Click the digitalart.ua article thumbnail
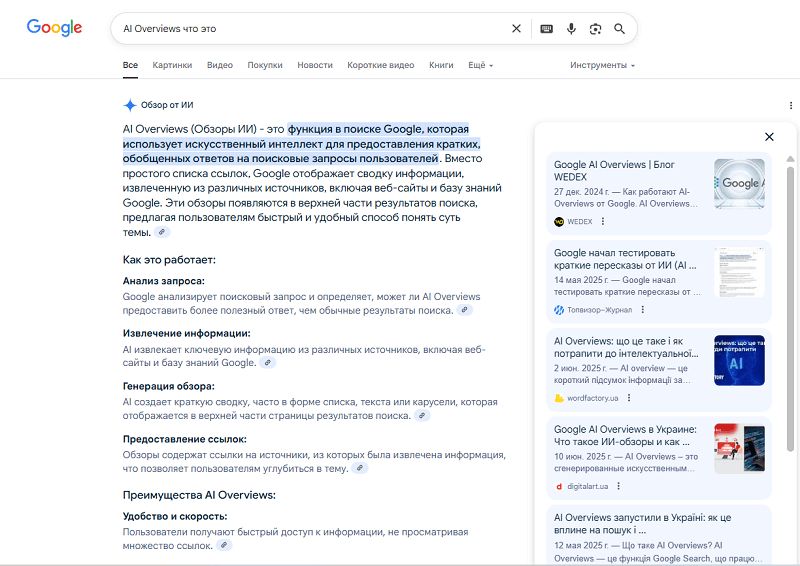 (739, 449)
